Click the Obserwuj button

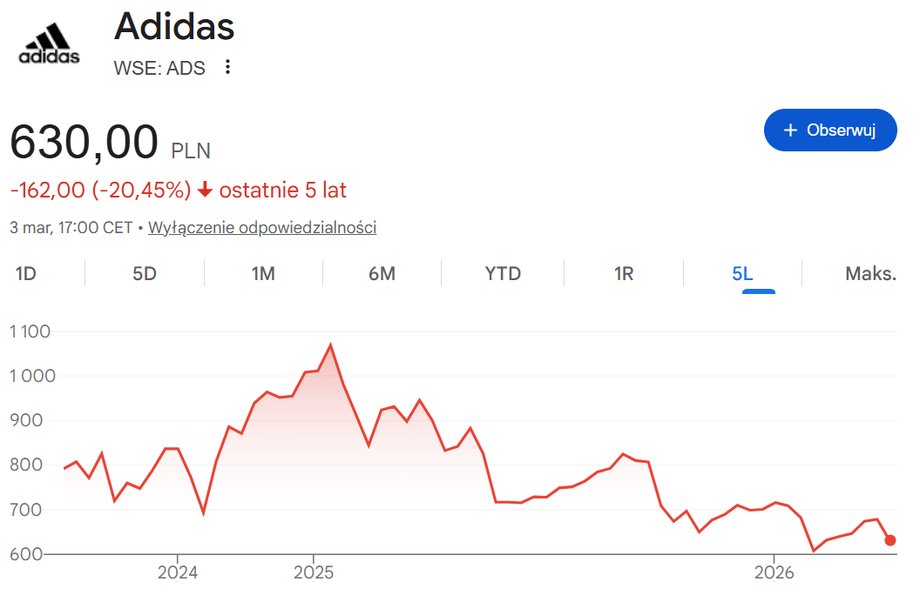[830, 130]
